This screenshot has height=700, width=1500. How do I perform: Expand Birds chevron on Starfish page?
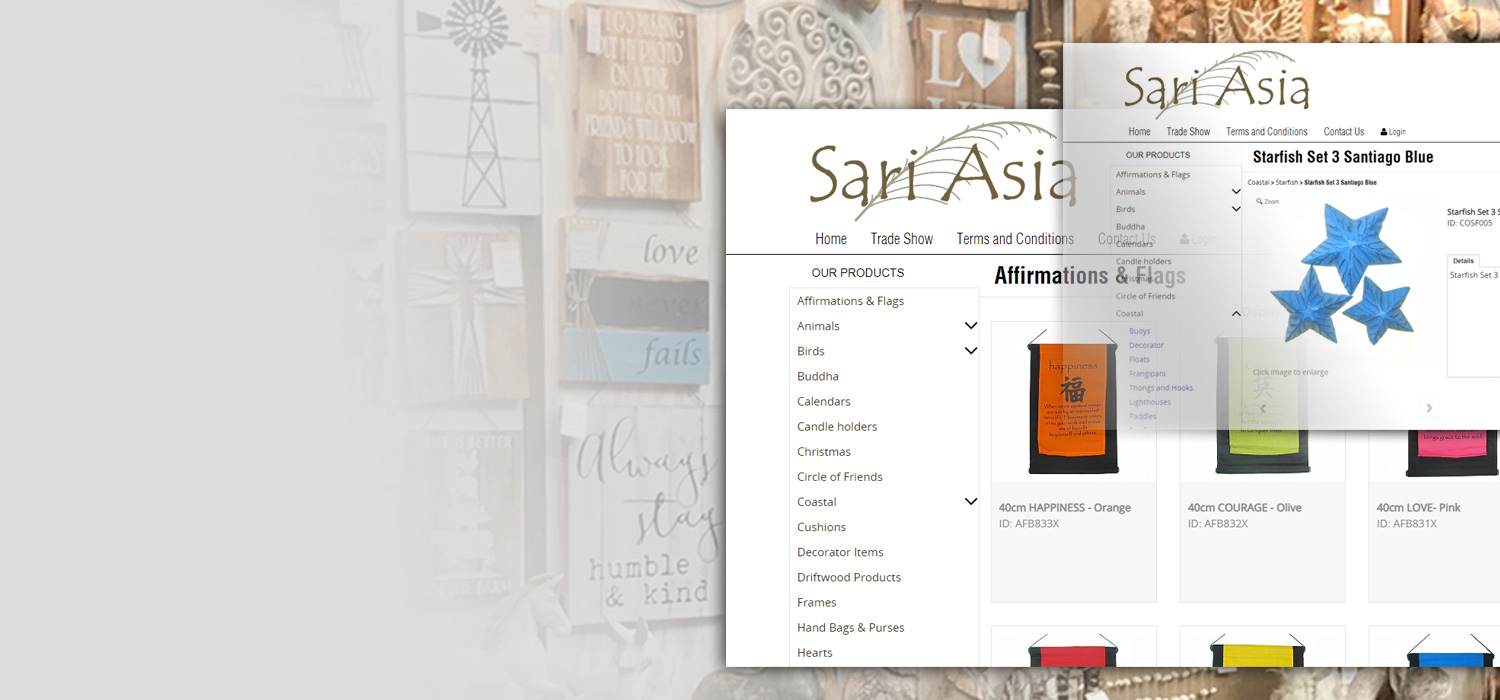pyautogui.click(x=1236, y=209)
